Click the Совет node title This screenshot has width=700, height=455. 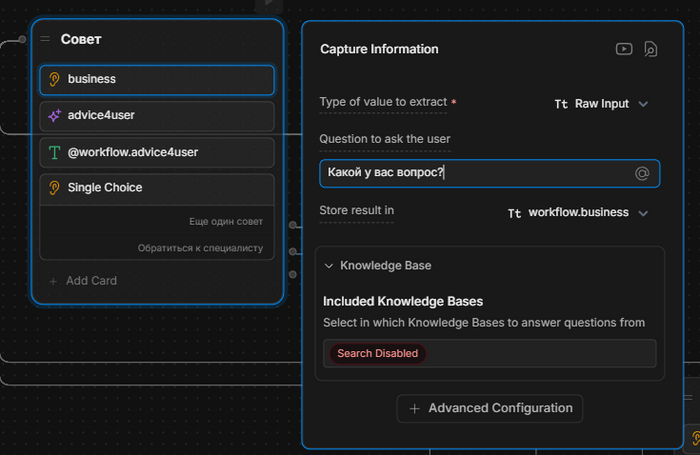tap(81, 39)
